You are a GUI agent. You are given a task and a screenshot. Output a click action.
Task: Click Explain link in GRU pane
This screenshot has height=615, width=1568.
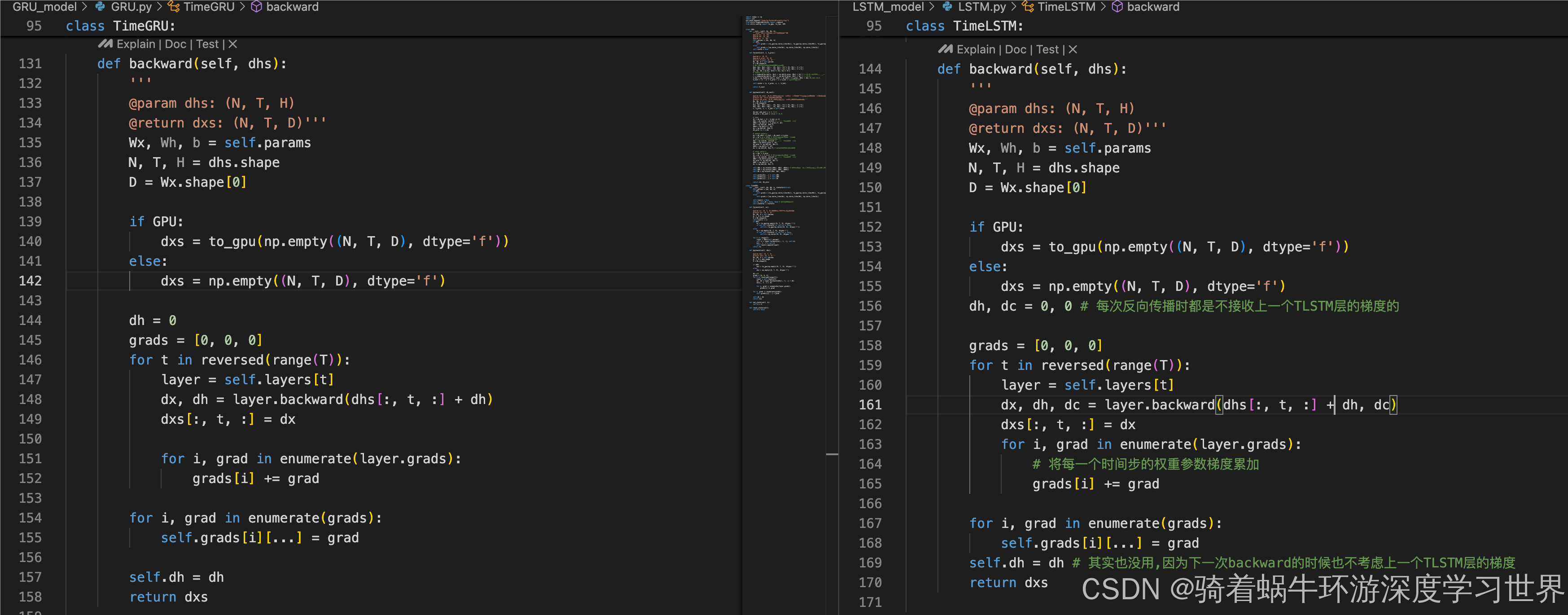click(x=136, y=44)
